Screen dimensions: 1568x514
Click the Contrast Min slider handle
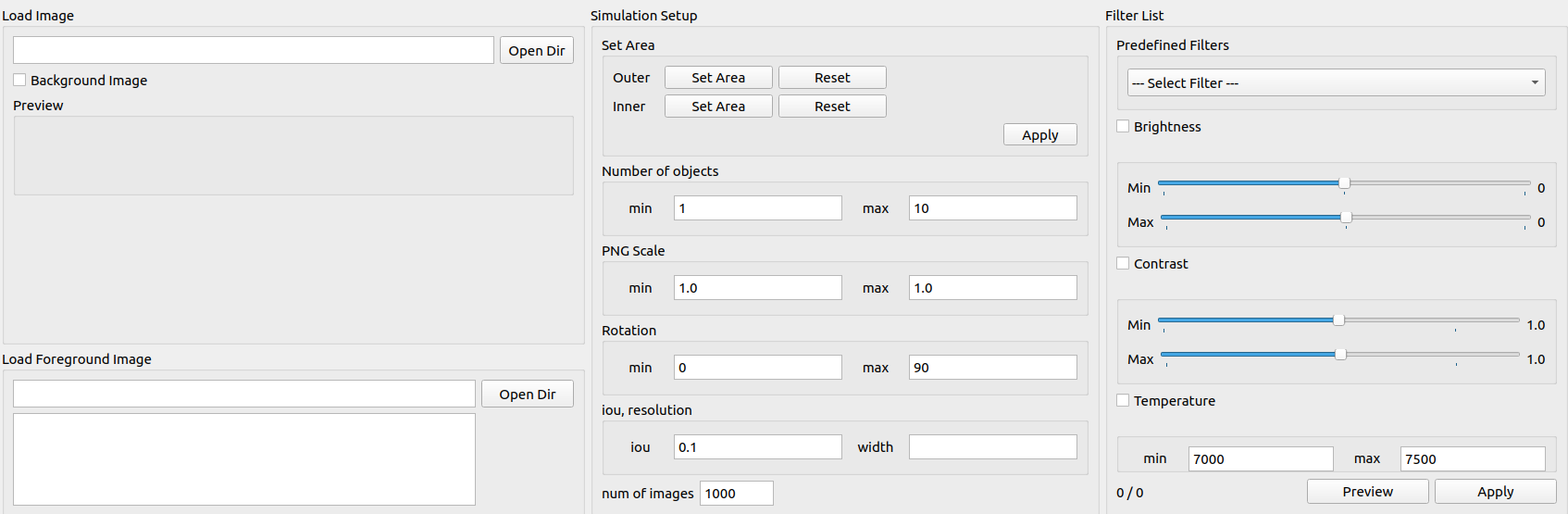(1338, 320)
